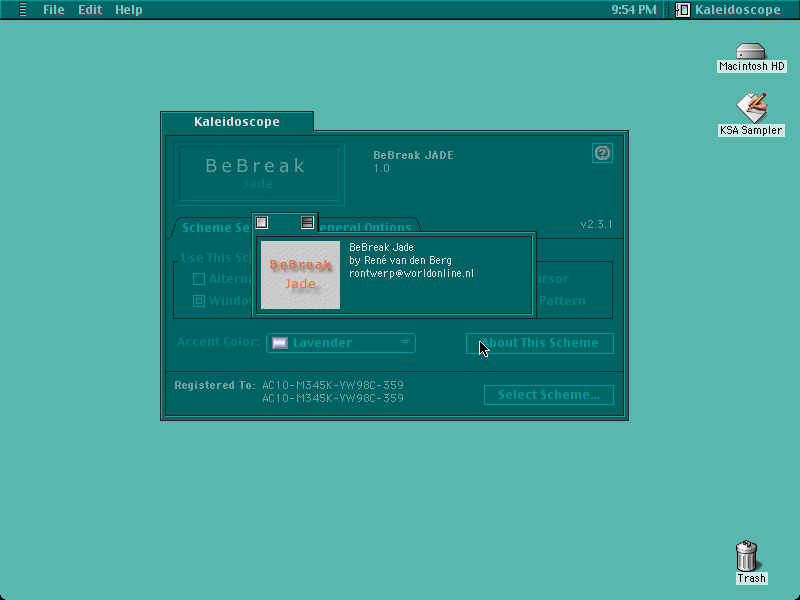Click the Kaleidoscope application menu icon
The width and height of the screenshot is (800, 600).
683,10
